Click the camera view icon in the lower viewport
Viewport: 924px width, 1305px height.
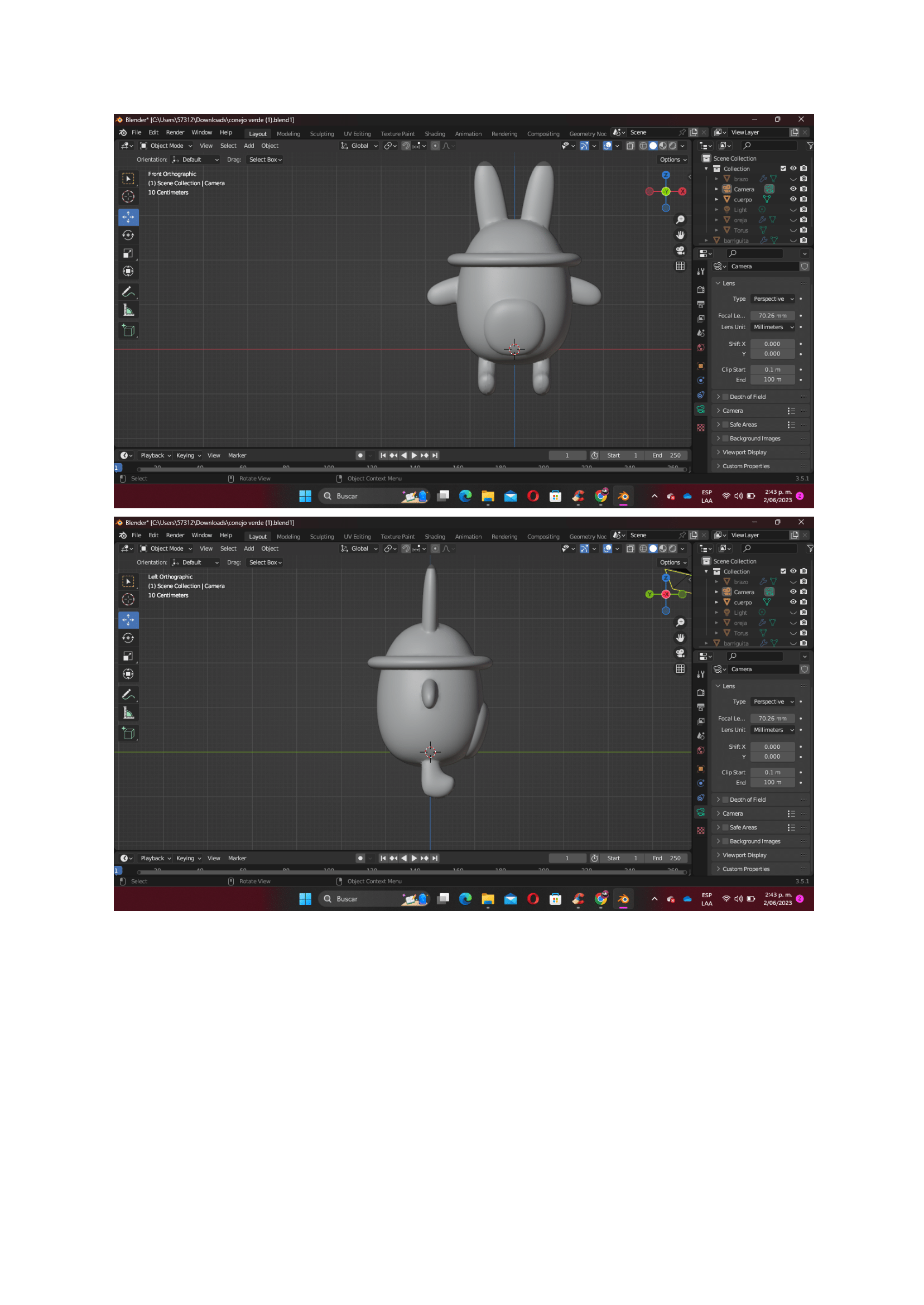680,653
